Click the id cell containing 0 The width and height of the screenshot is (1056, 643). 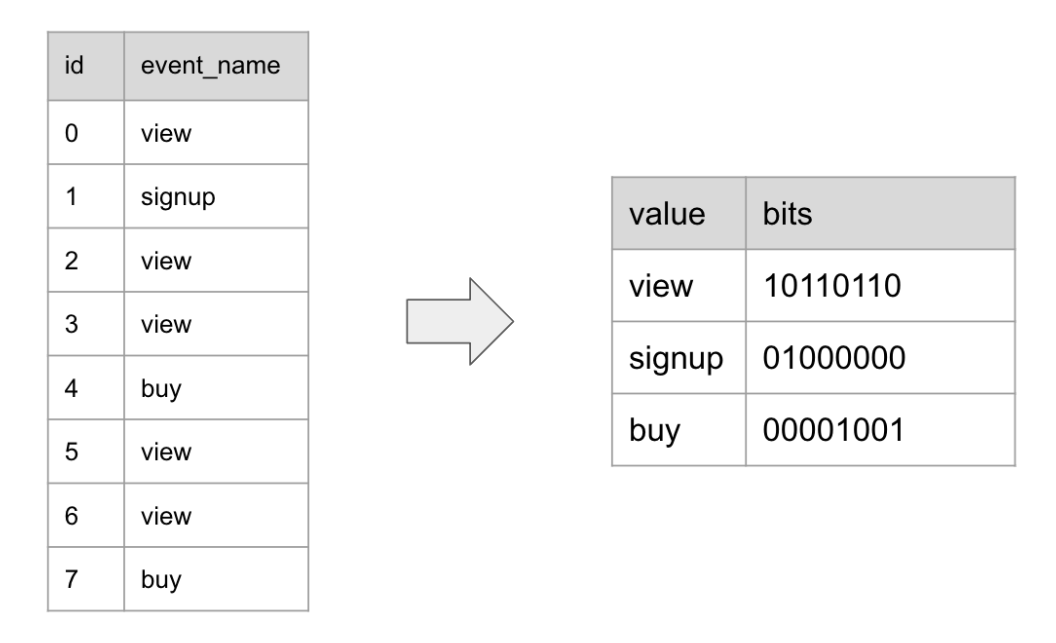pyautogui.click(x=70, y=132)
